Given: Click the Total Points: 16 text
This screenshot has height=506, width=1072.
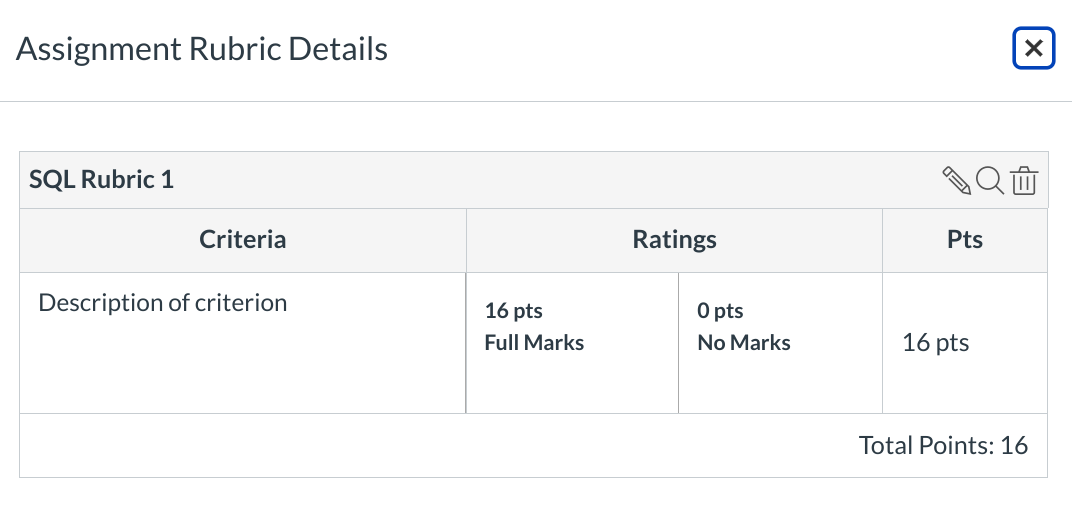Looking at the screenshot, I should point(943,445).
